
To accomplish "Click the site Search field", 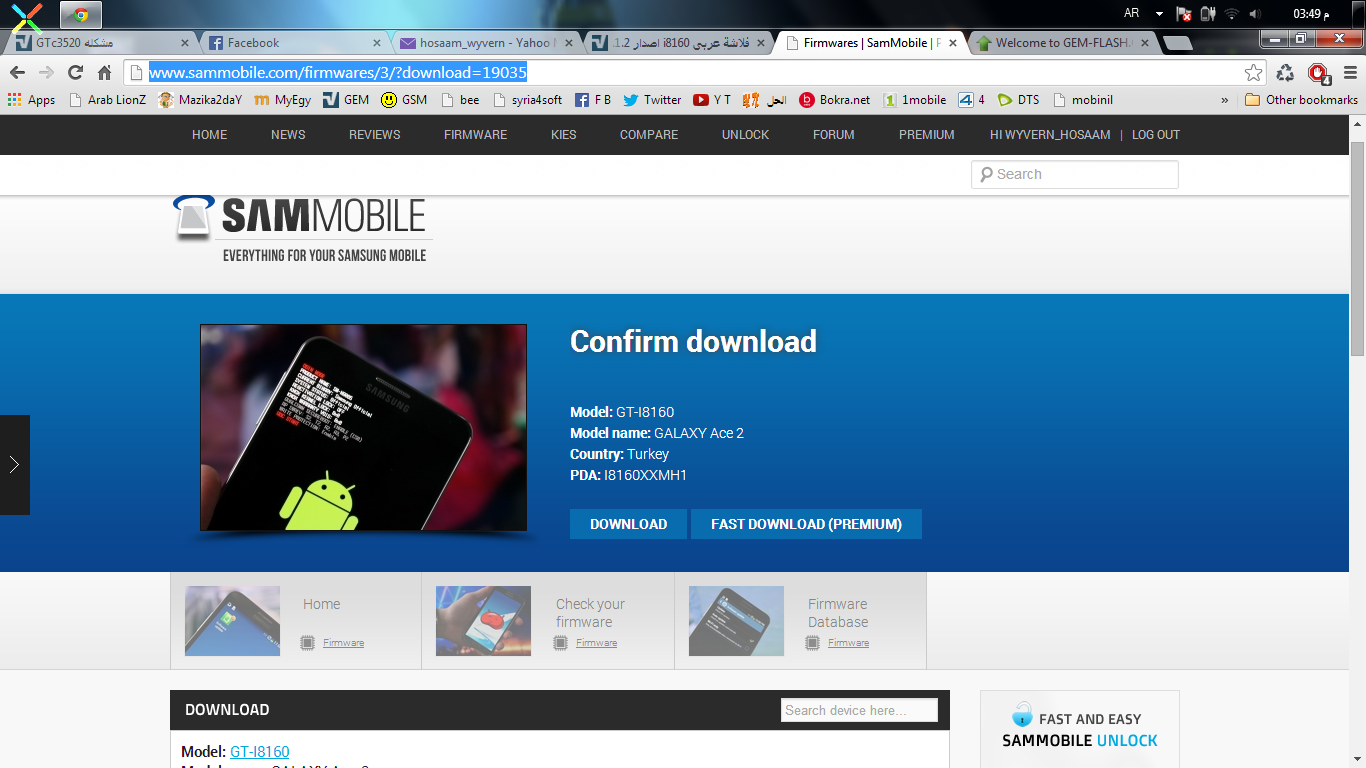I will click(1075, 174).
